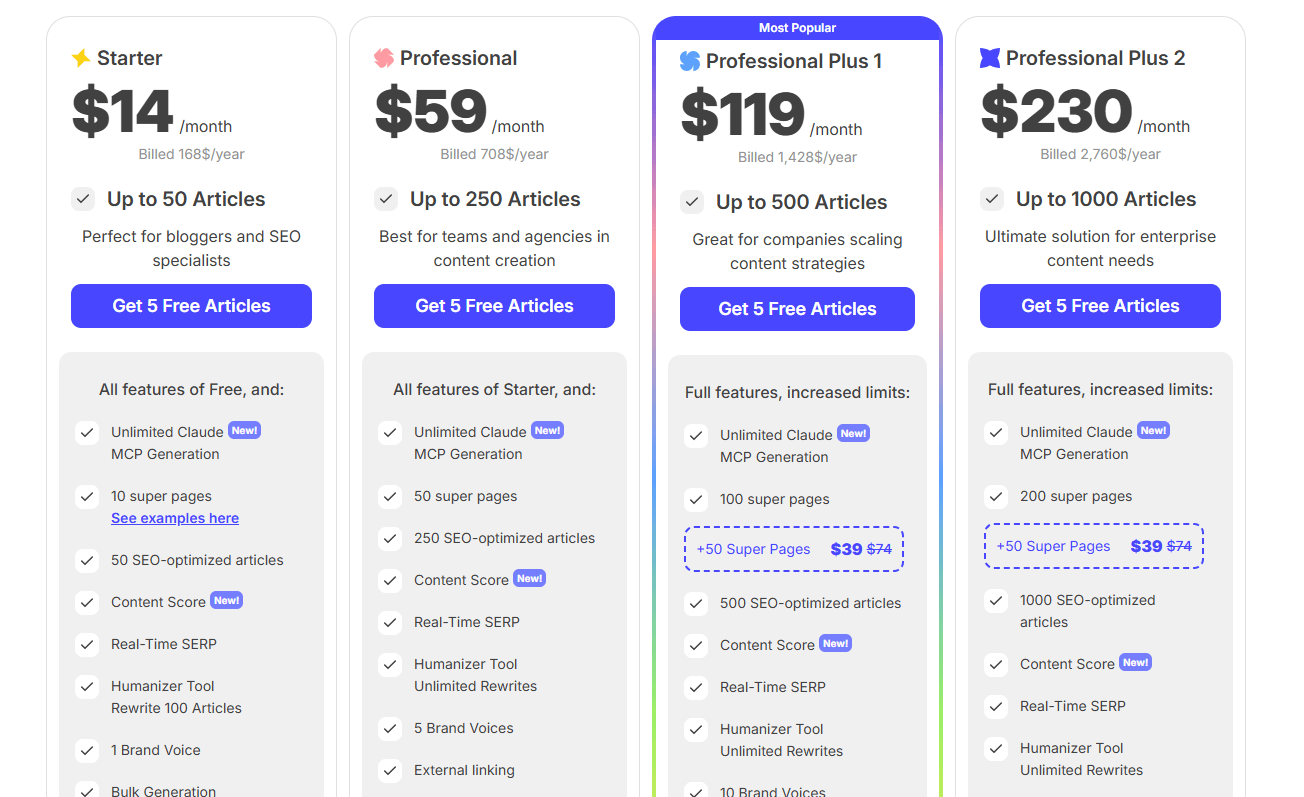Open the See examples here link
This screenshot has height=797, width=1304.
coord(175,518)
